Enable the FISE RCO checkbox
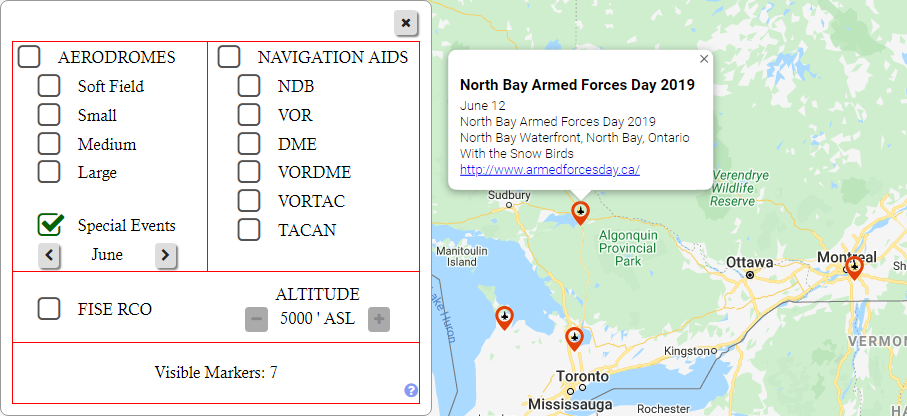This screenshot has width=907, height=416. click(49, 309)
